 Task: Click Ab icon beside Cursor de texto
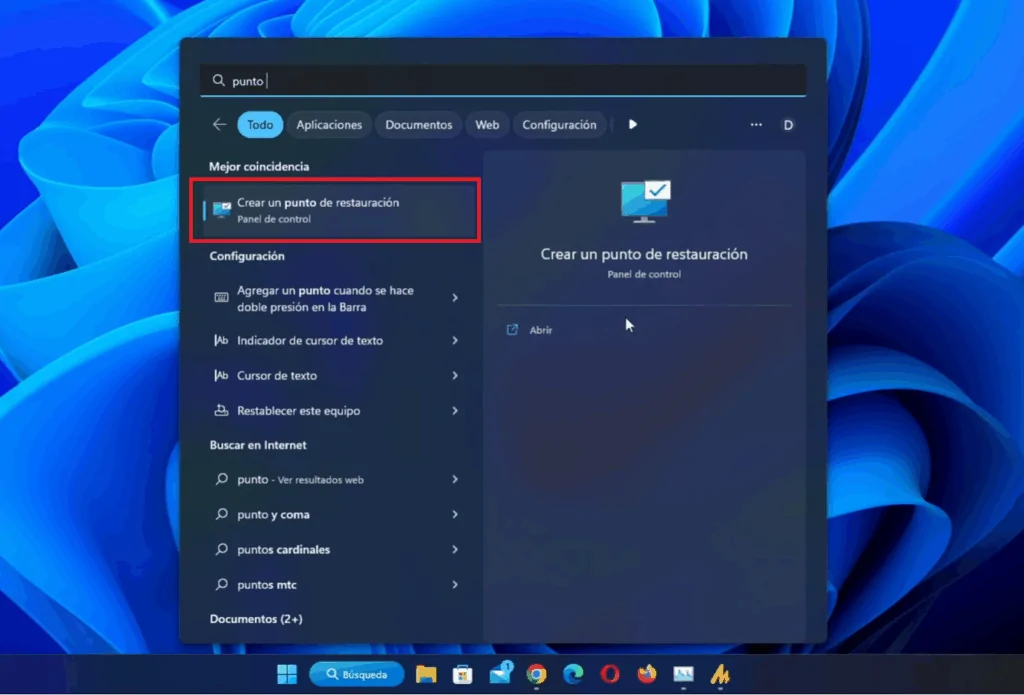click(x=221, y=376)
